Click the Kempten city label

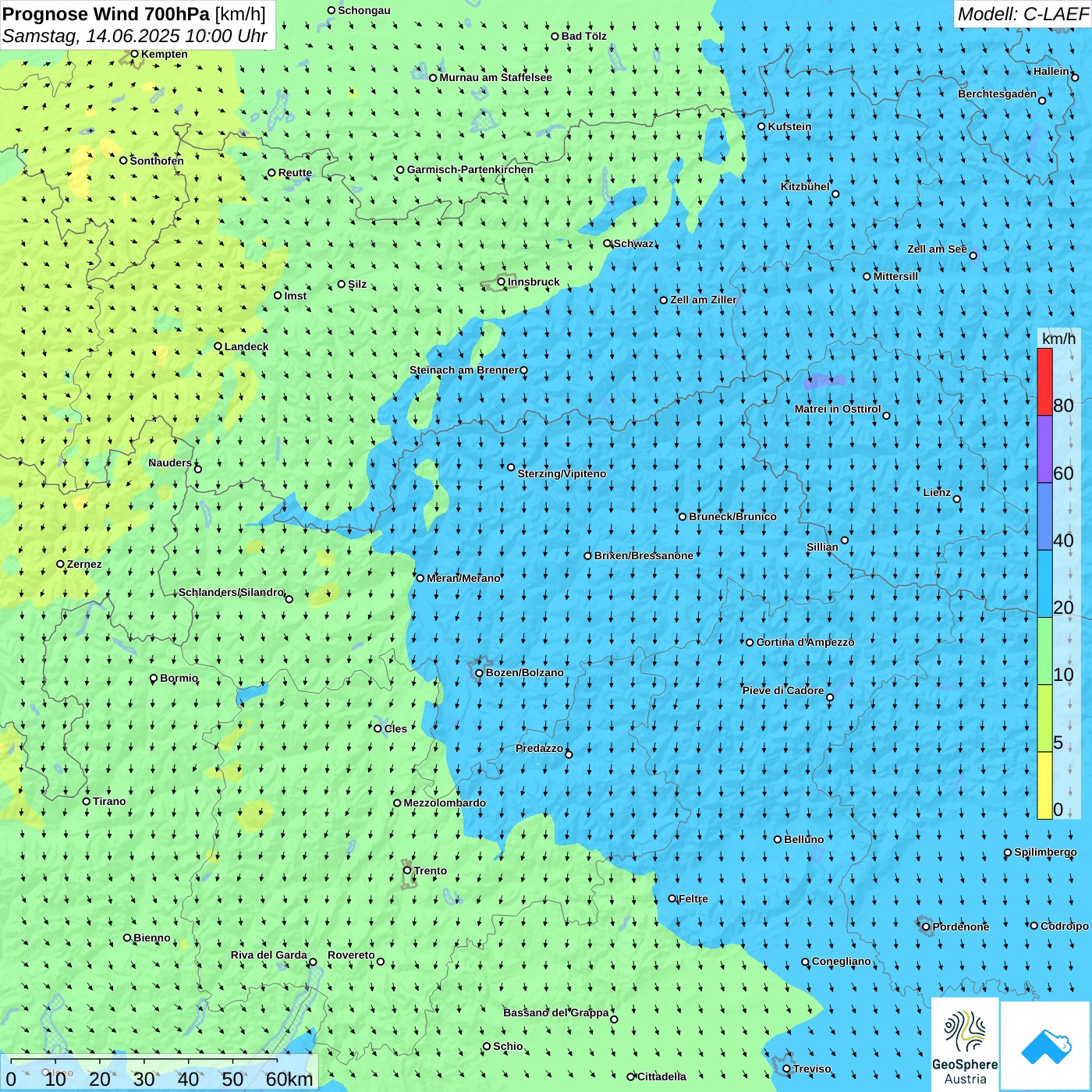pyautogui.click(x=165, y=54)
